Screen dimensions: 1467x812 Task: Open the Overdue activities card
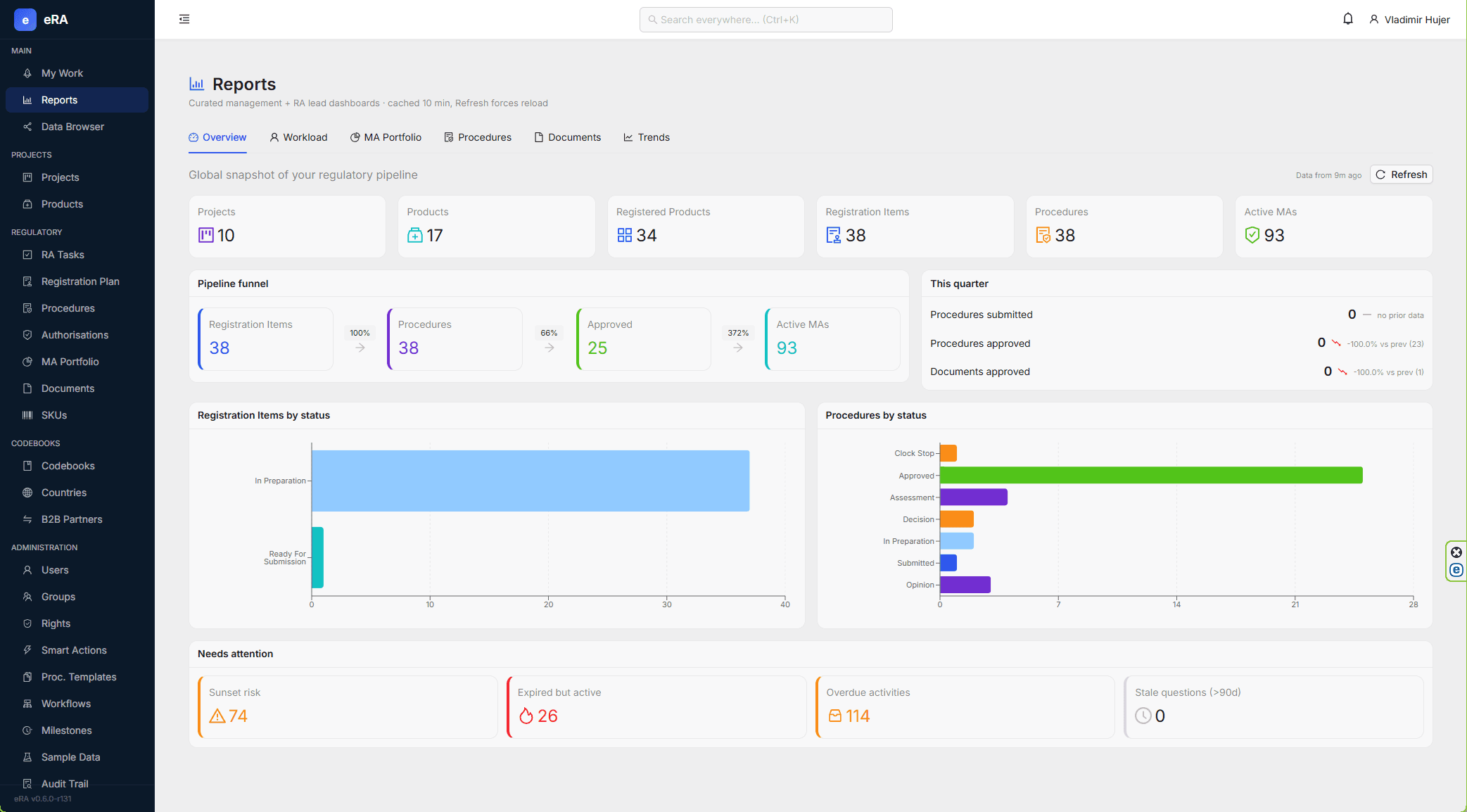click(965, 707)
